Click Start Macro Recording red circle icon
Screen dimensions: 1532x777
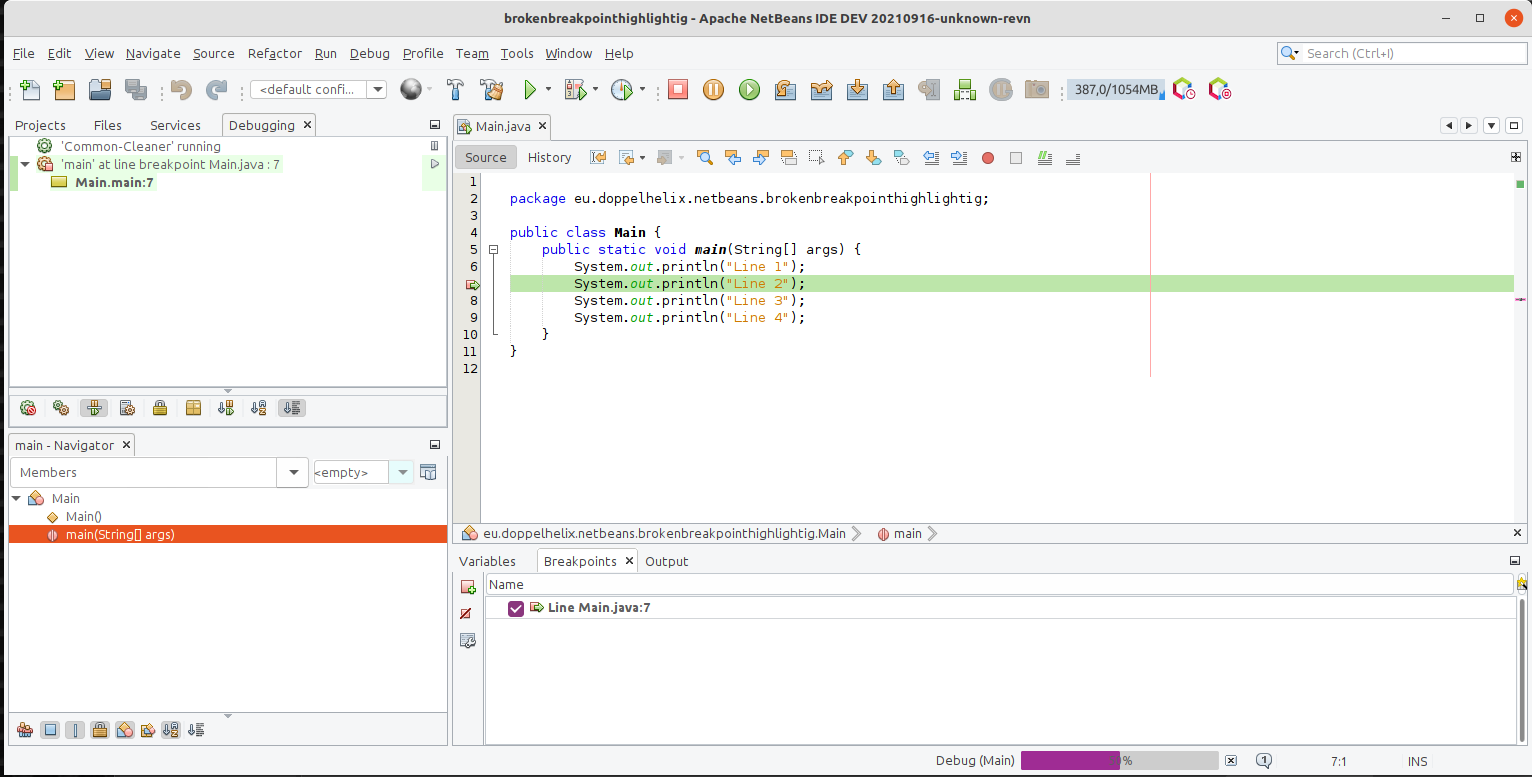coord(988,158)
